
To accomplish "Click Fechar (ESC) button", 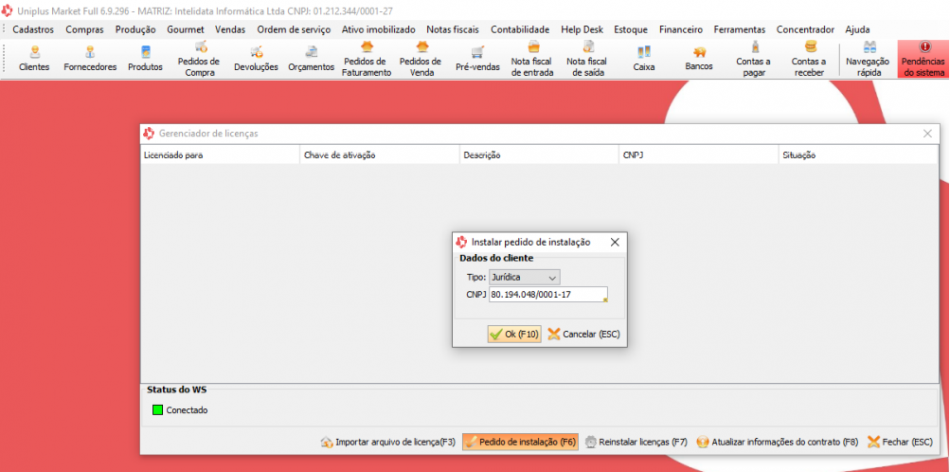I will [x=900, y=442].
